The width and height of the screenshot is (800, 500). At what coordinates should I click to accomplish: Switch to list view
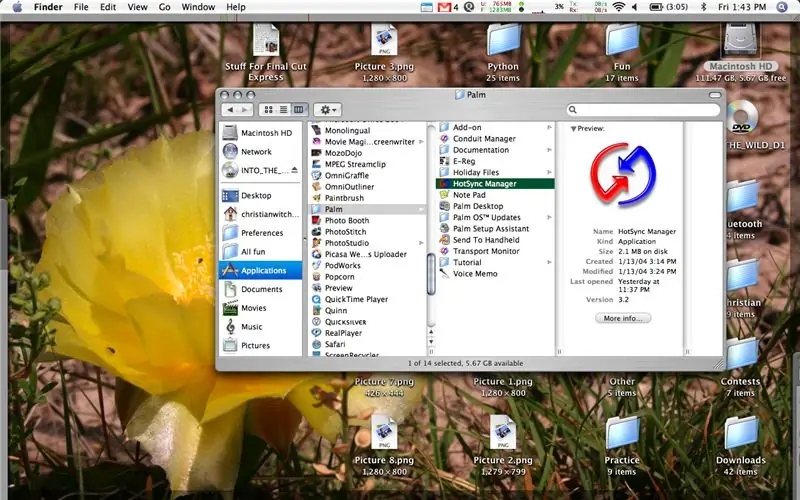(284, 110)
